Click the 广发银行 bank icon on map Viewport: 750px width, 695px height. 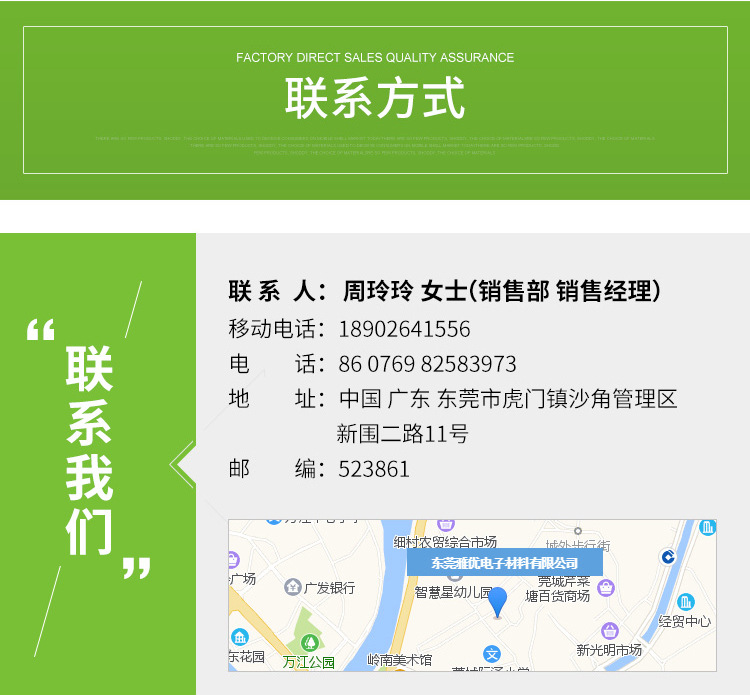tap(292, 587)
